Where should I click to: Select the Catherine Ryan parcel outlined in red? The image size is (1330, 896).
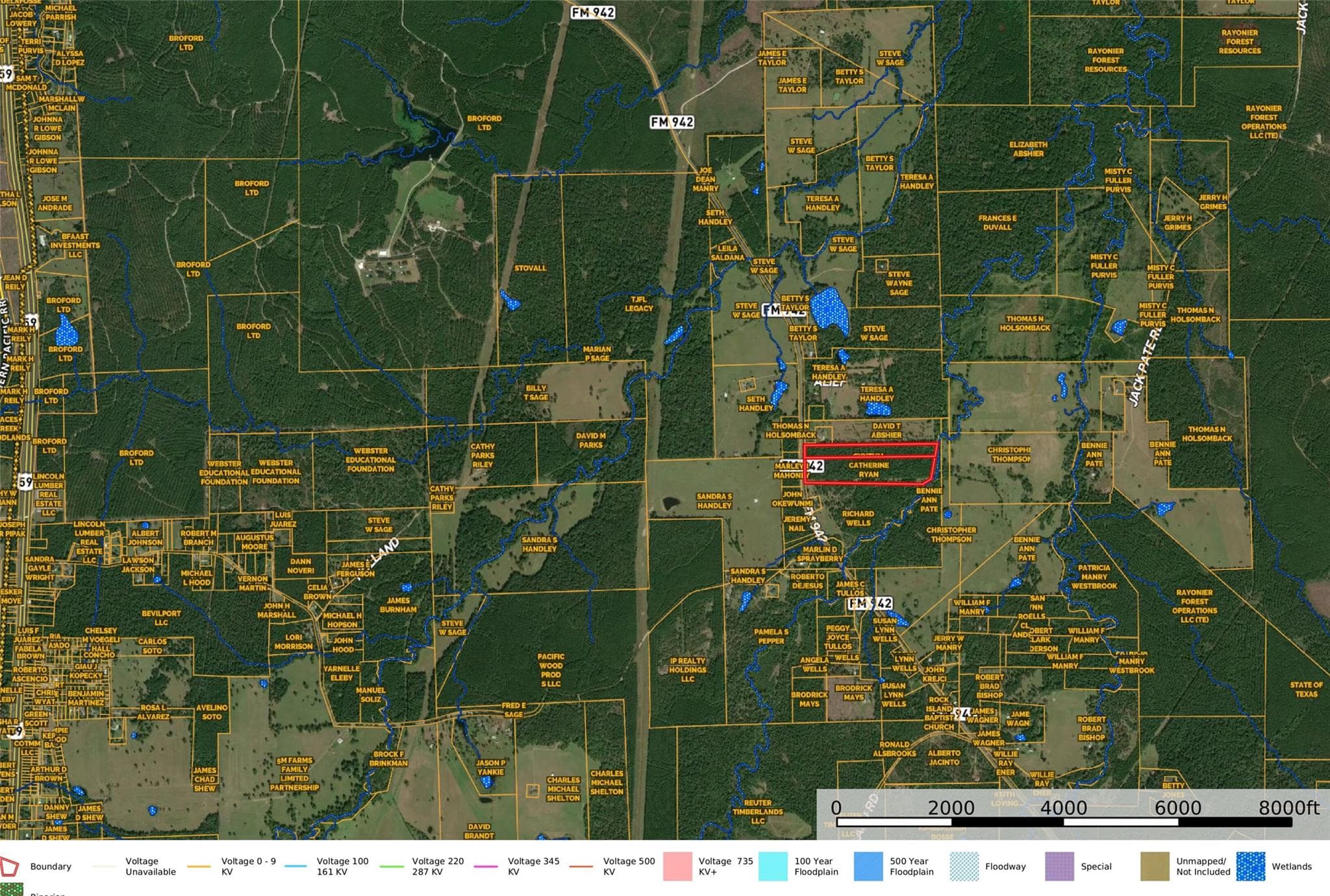pos(869,470)
